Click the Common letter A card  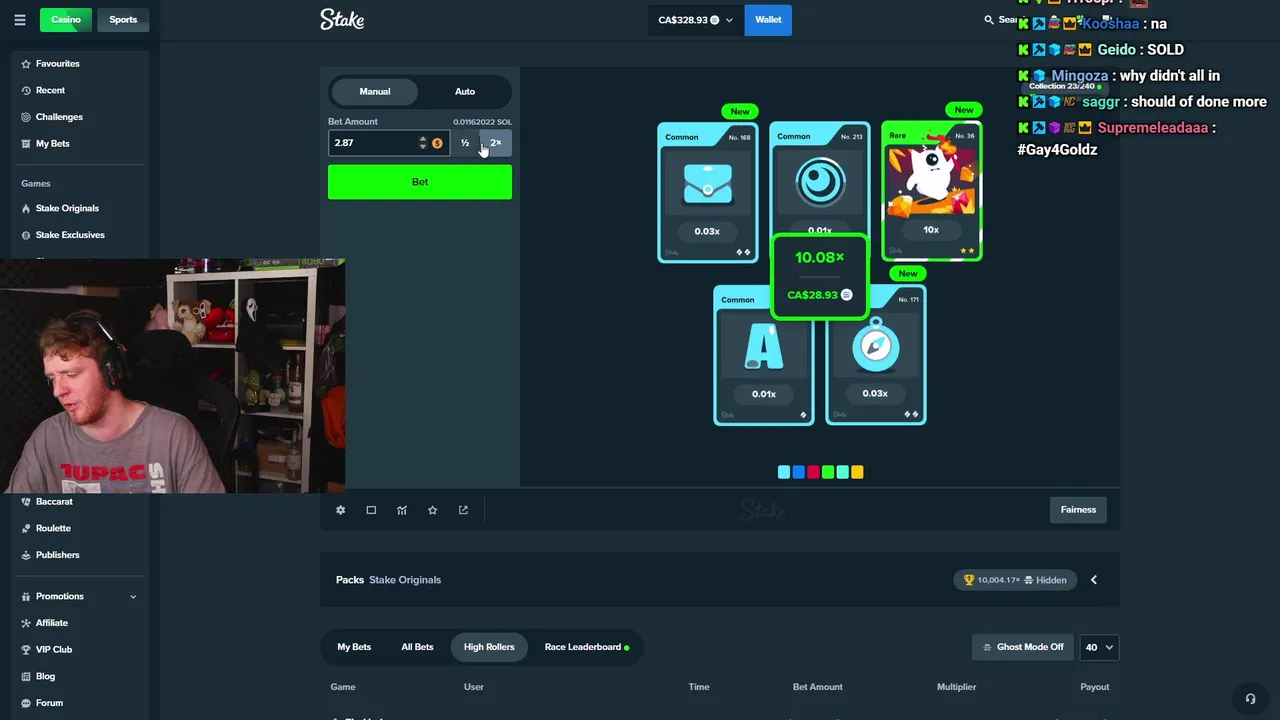(763, 355)
